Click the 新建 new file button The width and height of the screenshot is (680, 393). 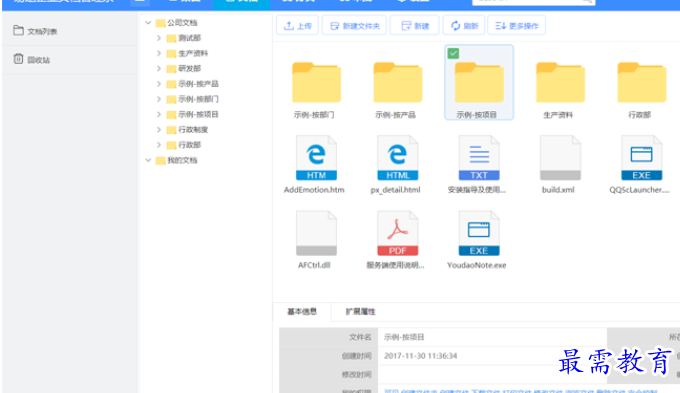(415, 26)
